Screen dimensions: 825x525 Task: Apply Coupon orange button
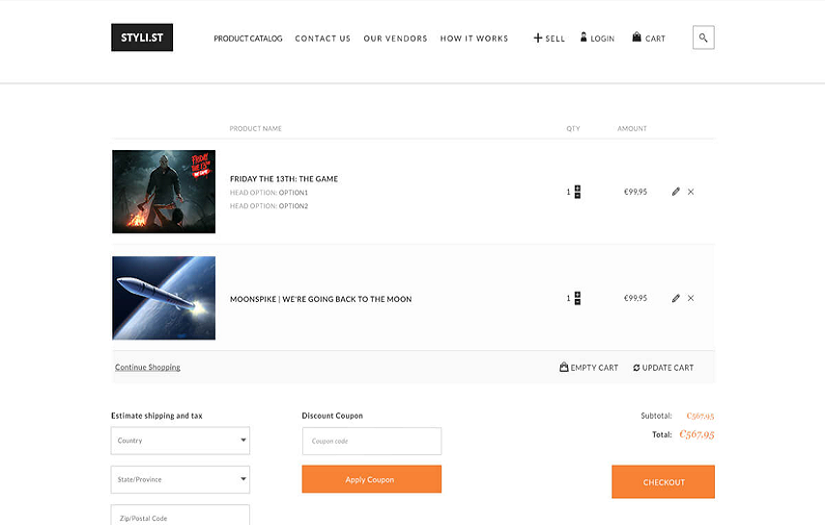point(371,479)
